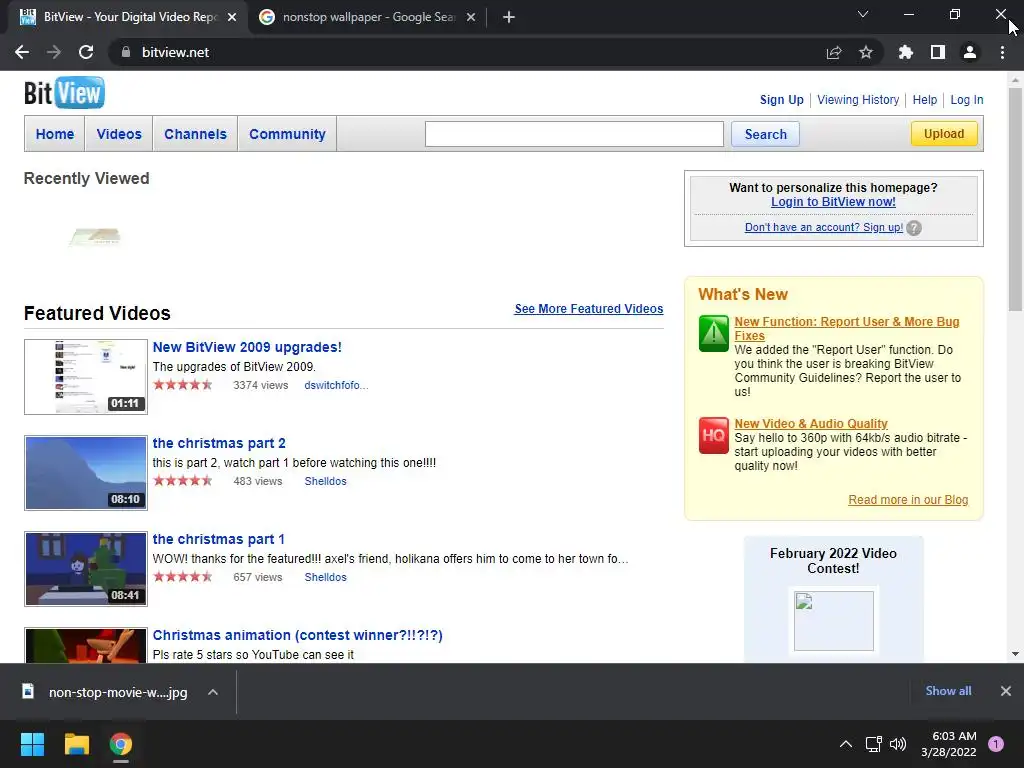Open New Video & Audio Quality link
Screen dimensions: 1024x768
[x=810, y=423]
